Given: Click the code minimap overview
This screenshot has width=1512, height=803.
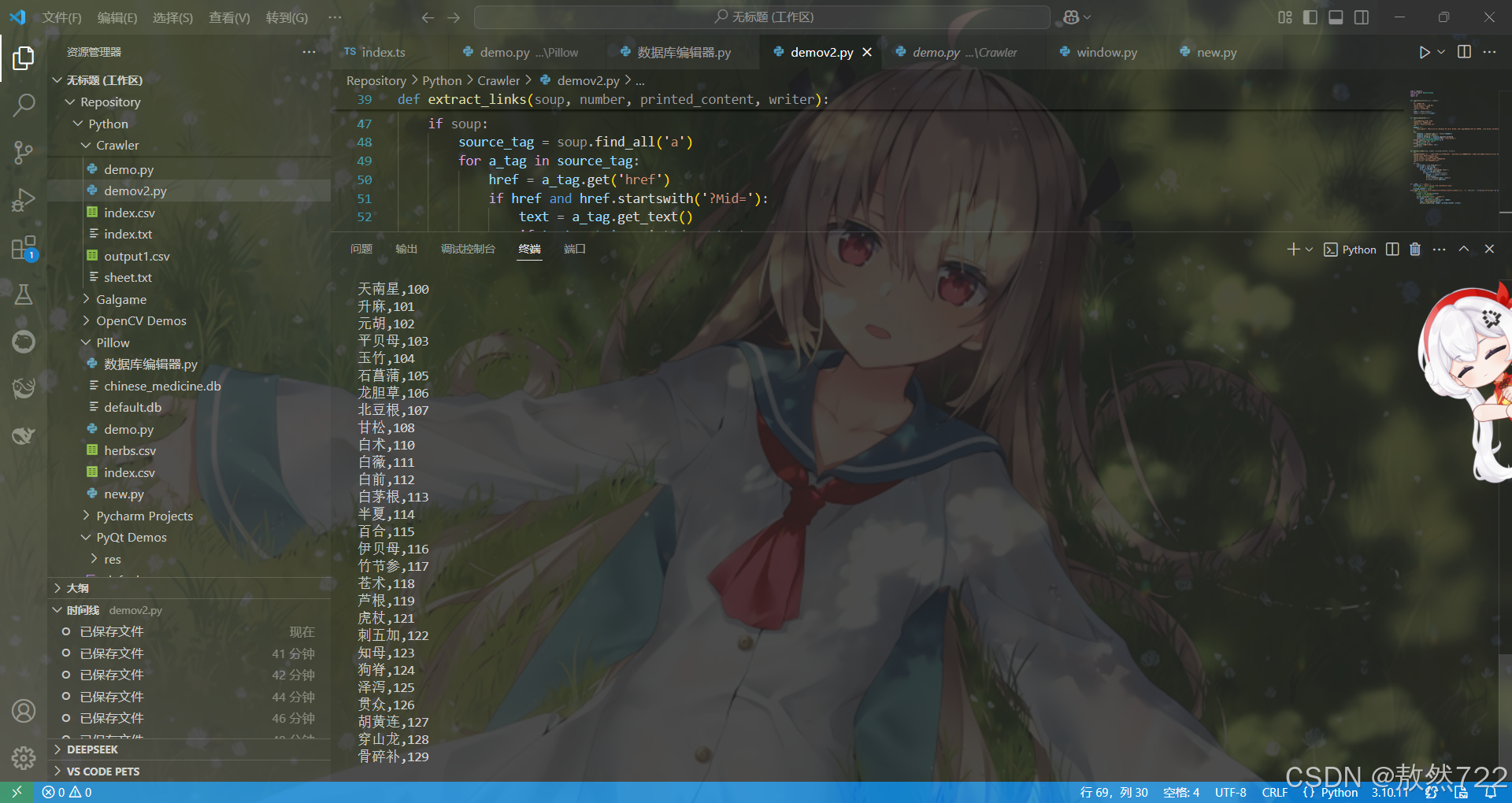Looking at the screenshot, I should click(1454, 148).
